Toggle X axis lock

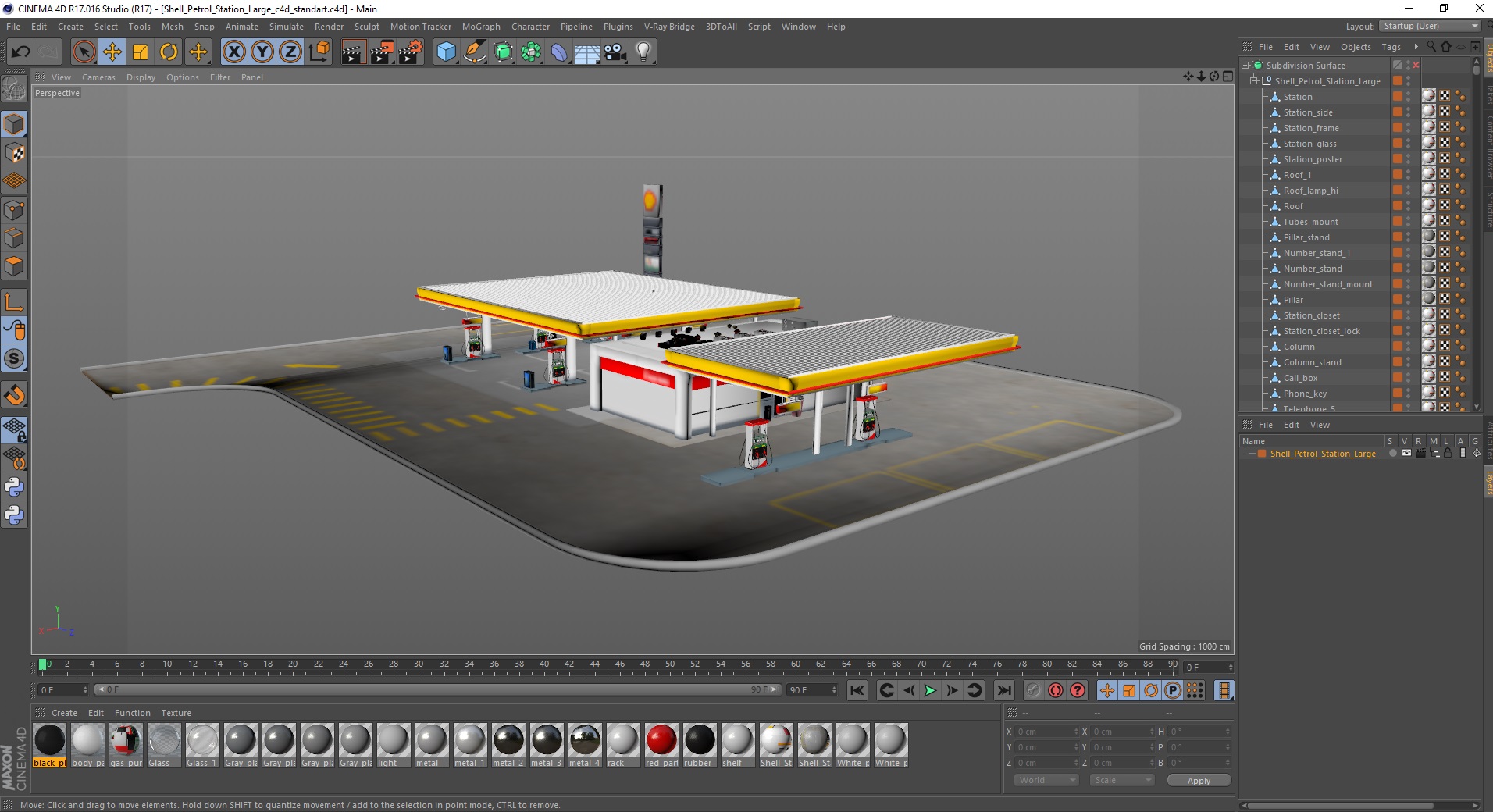point(233,52)
